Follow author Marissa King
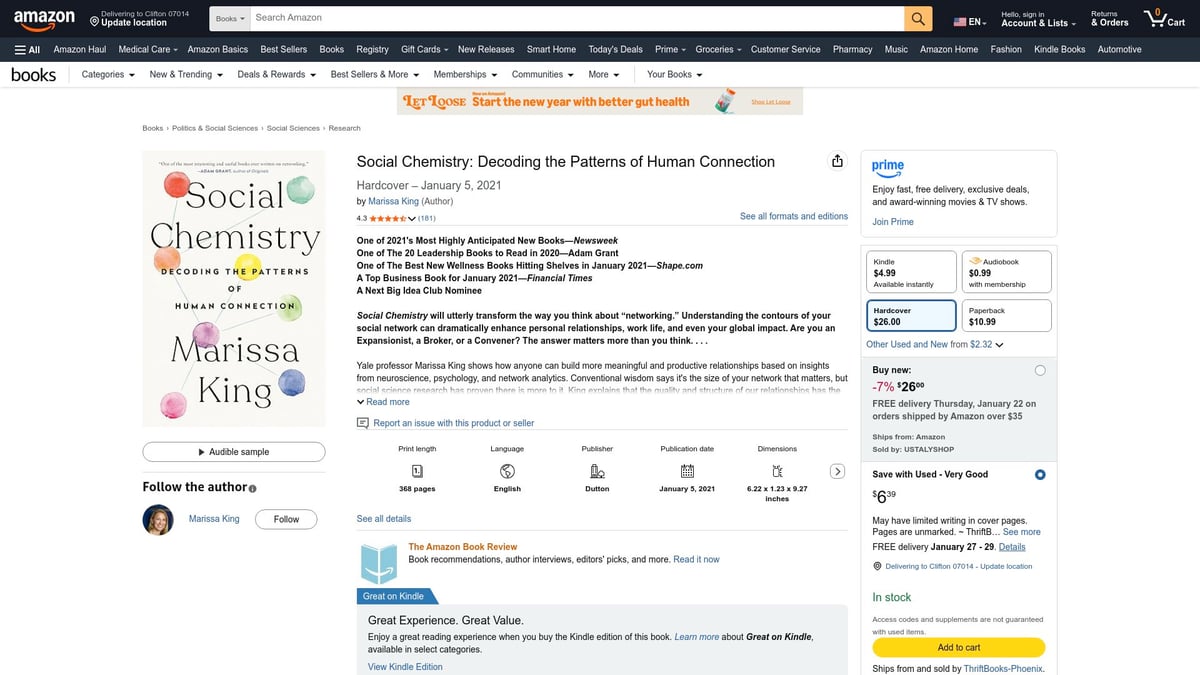Screen dimensions: 1200x675 (x=285, y=519)
